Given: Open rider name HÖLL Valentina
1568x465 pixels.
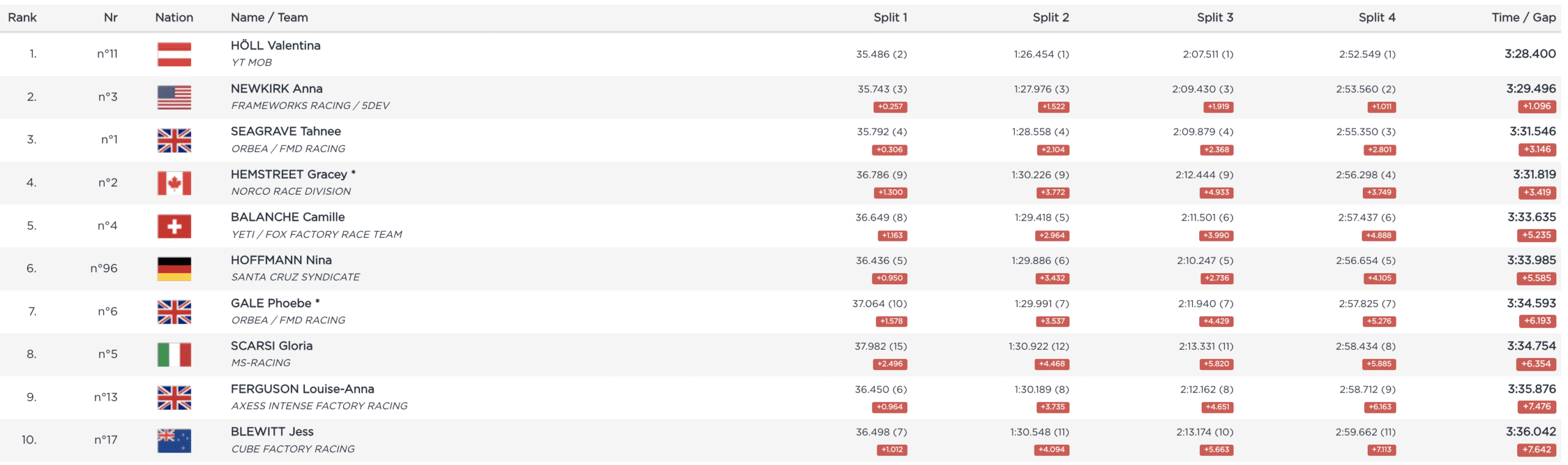Looking at the screenshot, I should (x=275, y=46).
